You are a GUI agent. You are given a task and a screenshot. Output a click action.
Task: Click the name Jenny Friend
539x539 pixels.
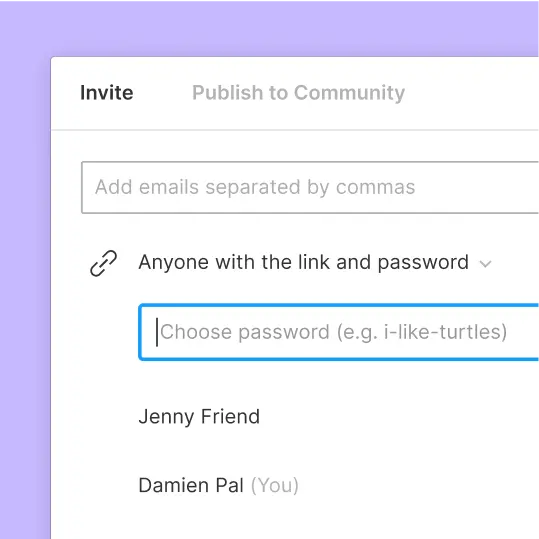pos(199,417)
